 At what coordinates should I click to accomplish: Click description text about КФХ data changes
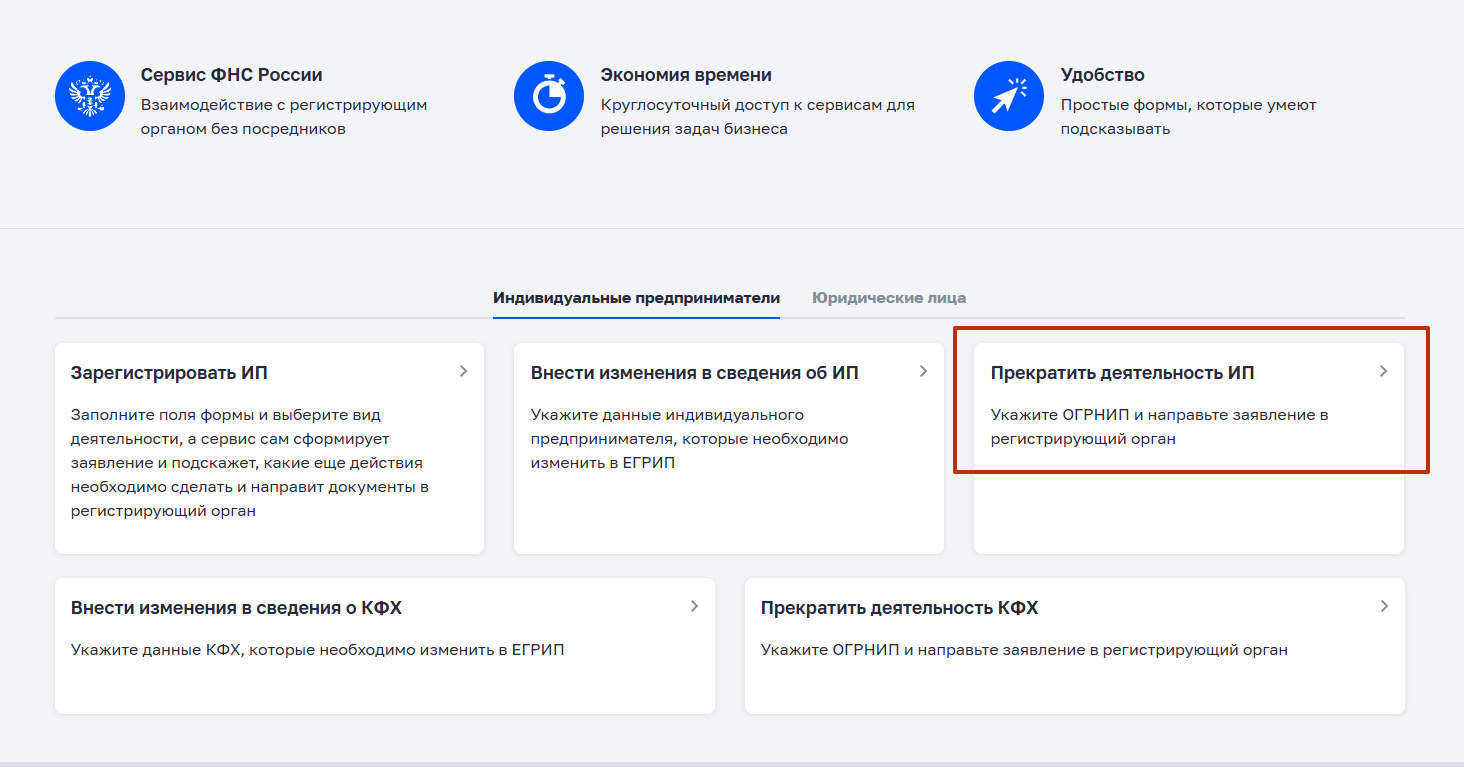pos(317,650)
